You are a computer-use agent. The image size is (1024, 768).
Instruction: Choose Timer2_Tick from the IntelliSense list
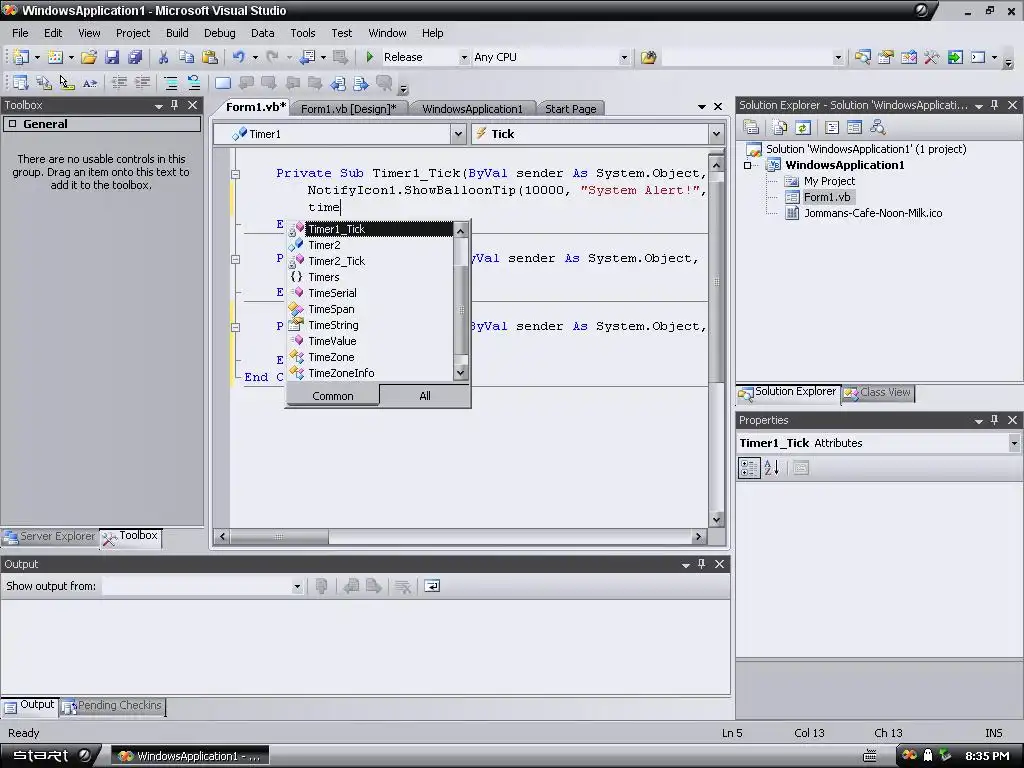pos(336,261)
